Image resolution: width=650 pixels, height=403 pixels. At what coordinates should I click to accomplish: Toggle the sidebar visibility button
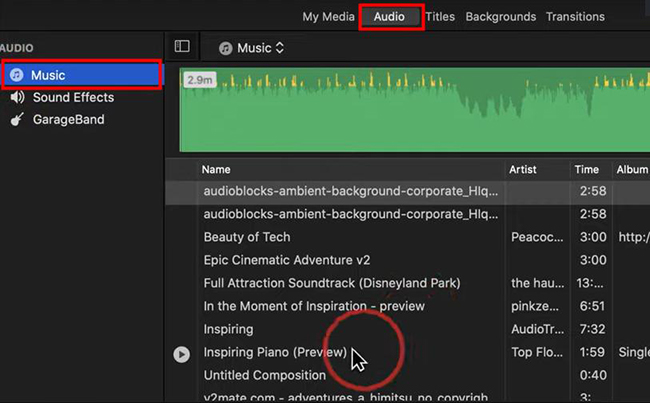[182, 46]
